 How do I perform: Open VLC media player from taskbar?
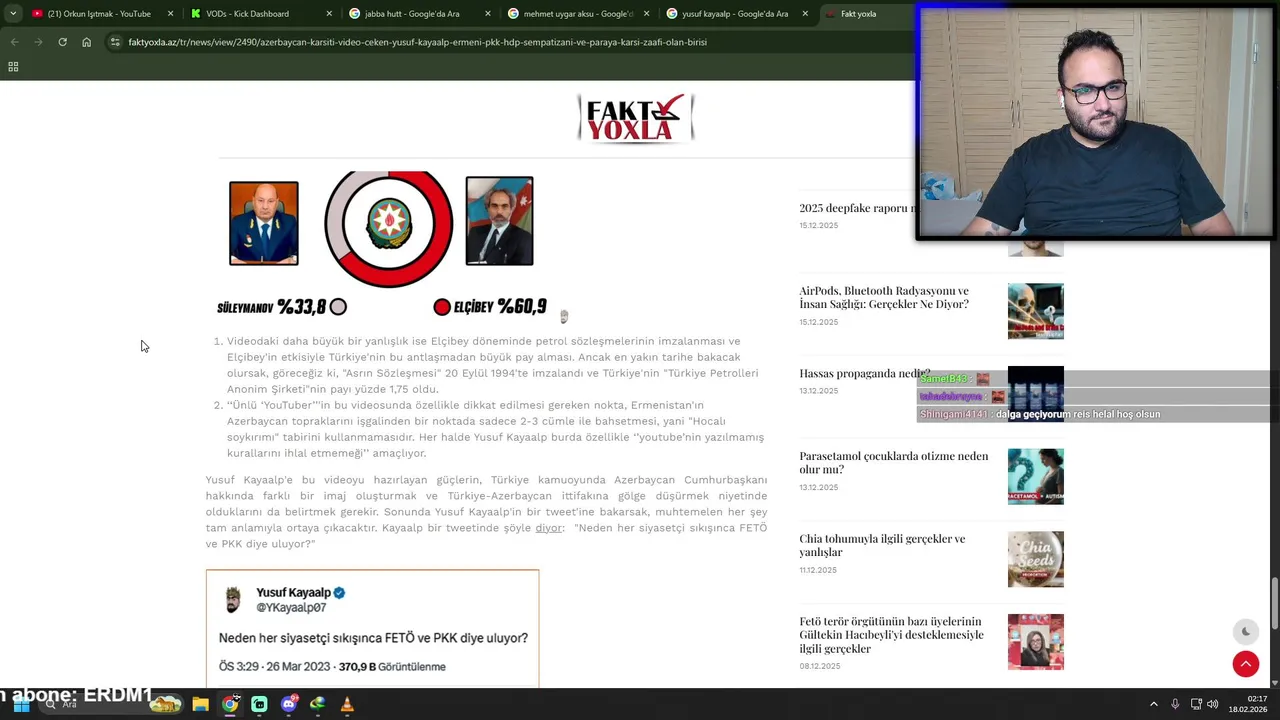[x=347, y=704]
